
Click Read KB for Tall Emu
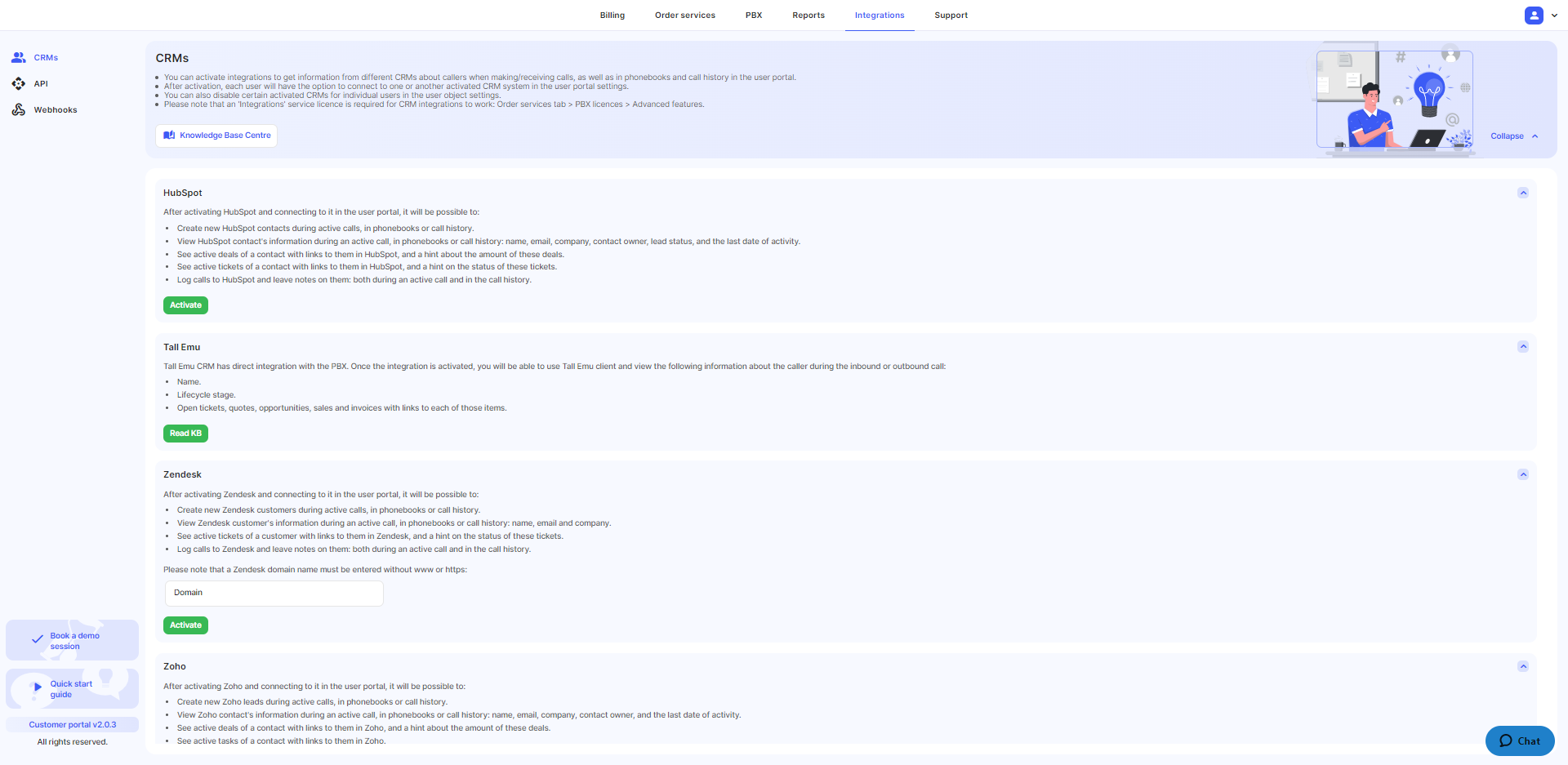click(x=185, y=434)
